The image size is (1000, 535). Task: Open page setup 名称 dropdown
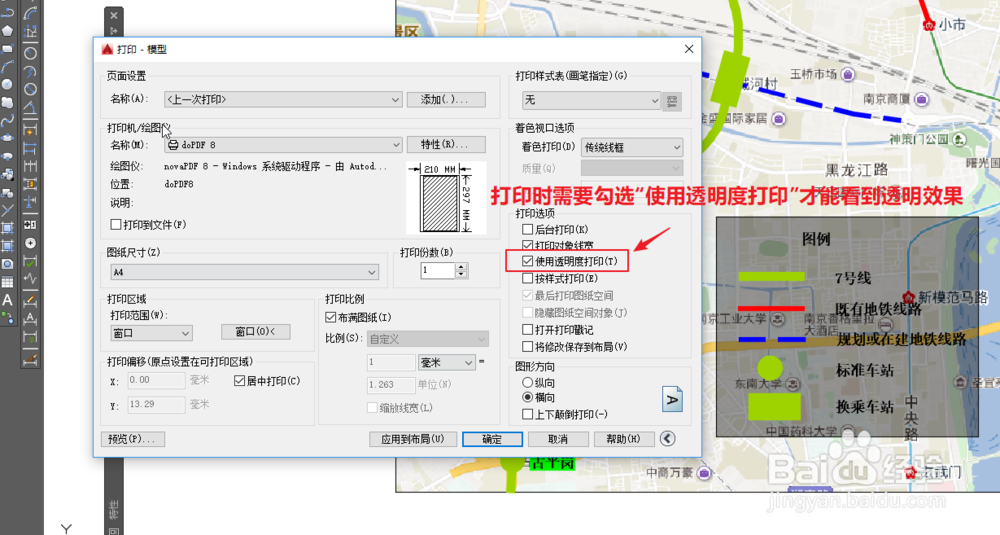(283, 99)
